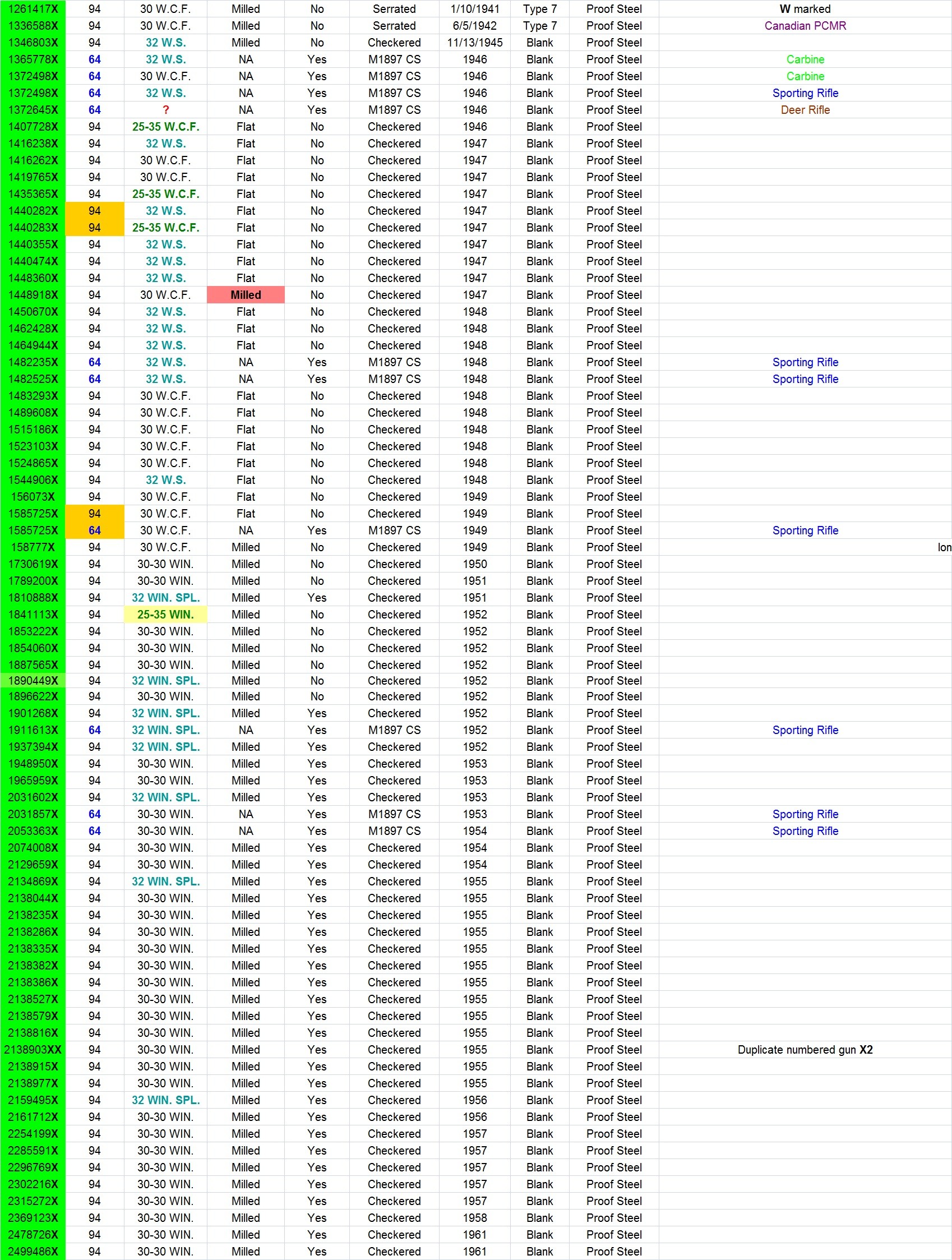
Task: Click serial number 2138903XX
Action: tap(33, 1050)
